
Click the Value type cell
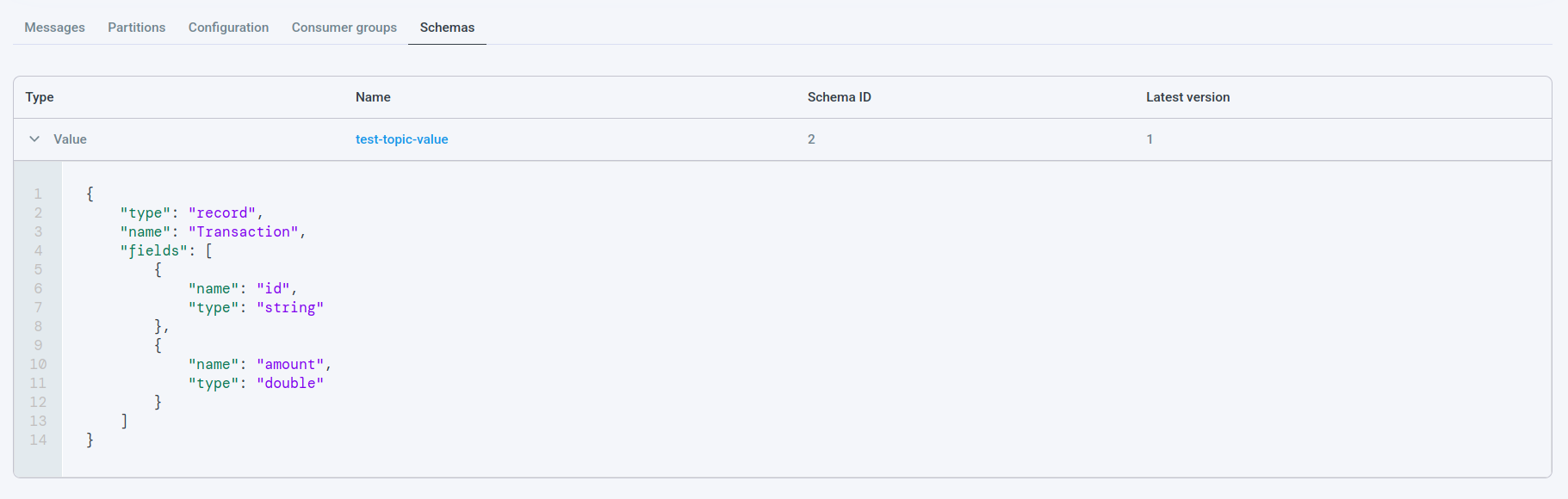(x=70, y=139)
